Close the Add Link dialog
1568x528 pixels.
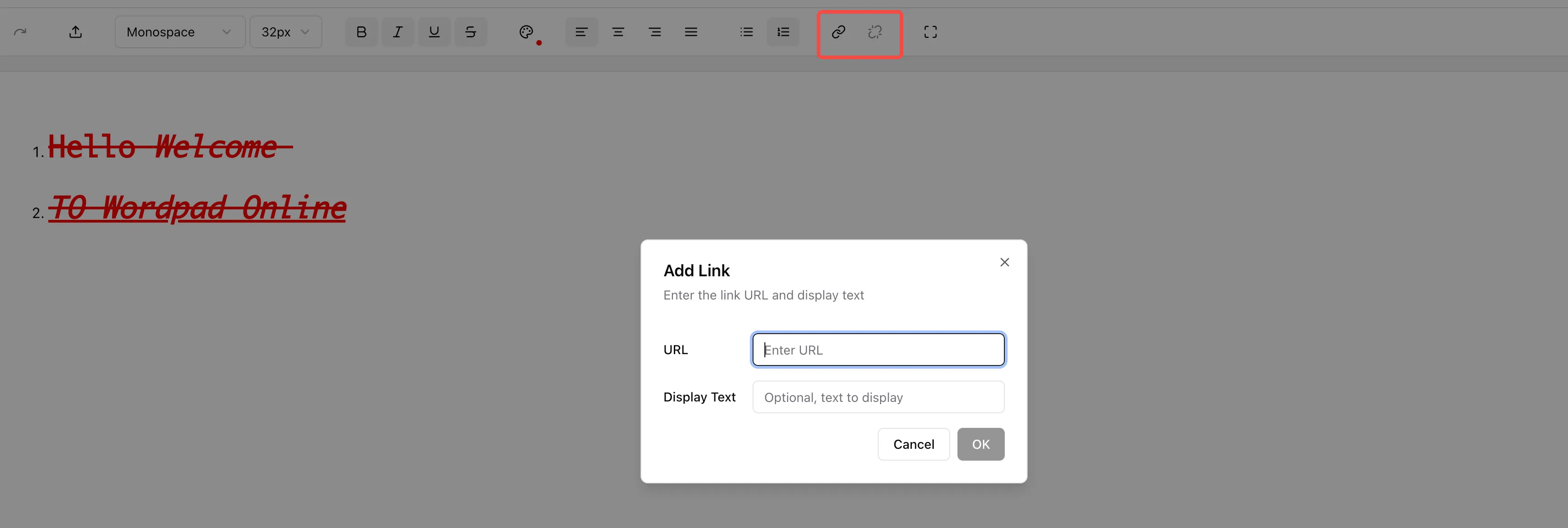click(1004, 262)
